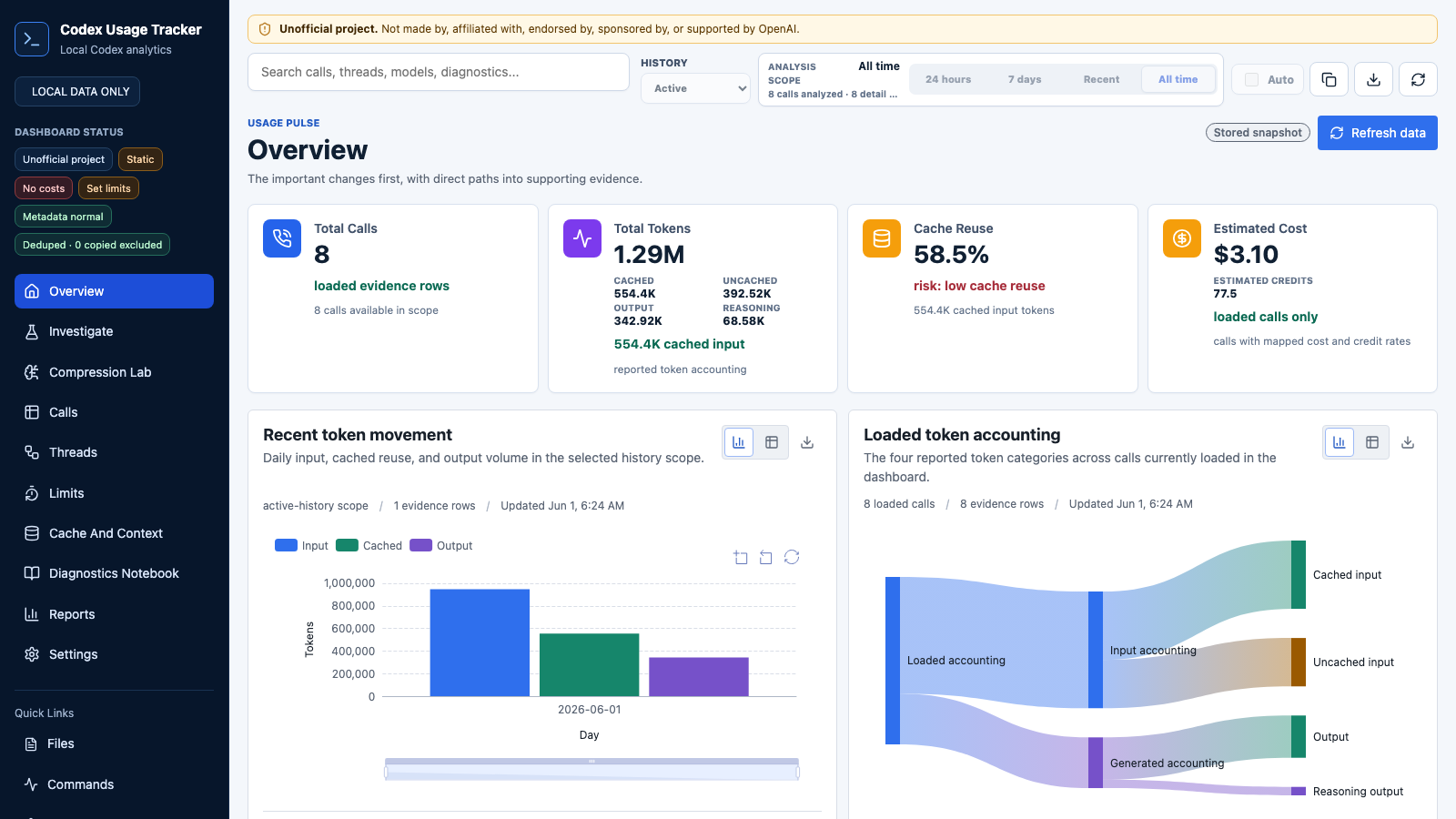Select the Recent scope tab

click(x=1101, y=79)
